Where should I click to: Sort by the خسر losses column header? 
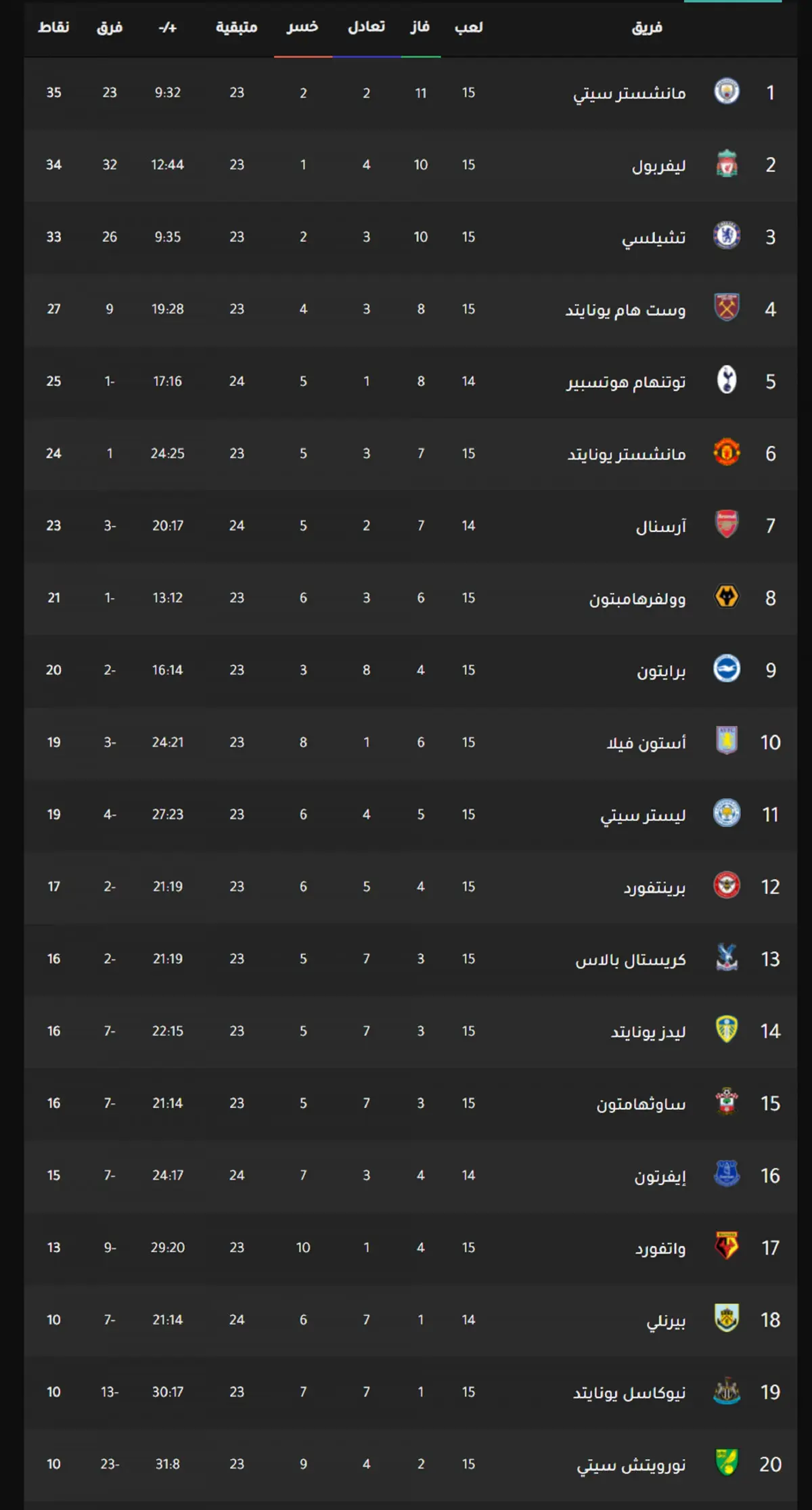click(x=302, y=27)
